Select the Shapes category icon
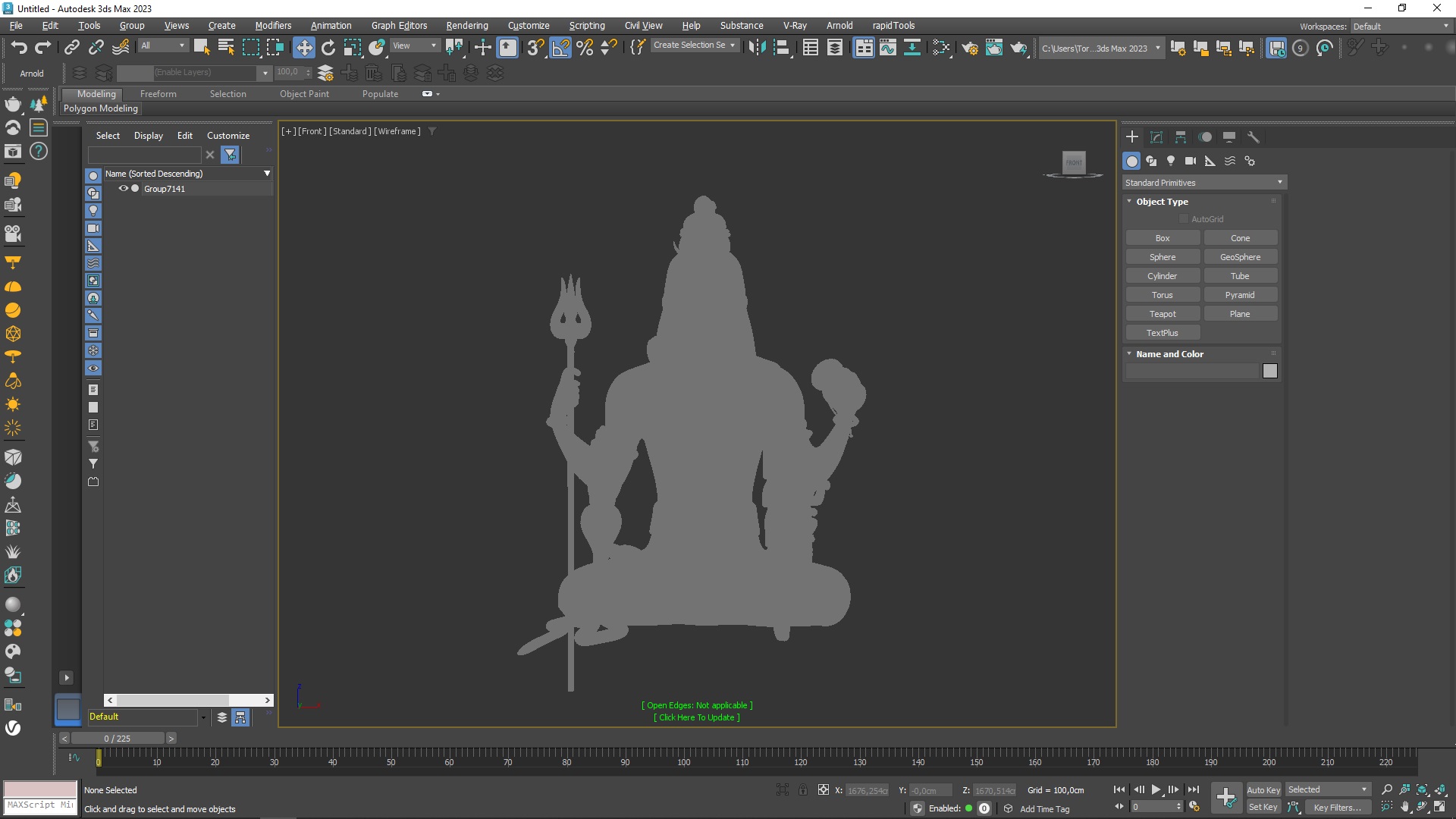 click(1151, 161)
